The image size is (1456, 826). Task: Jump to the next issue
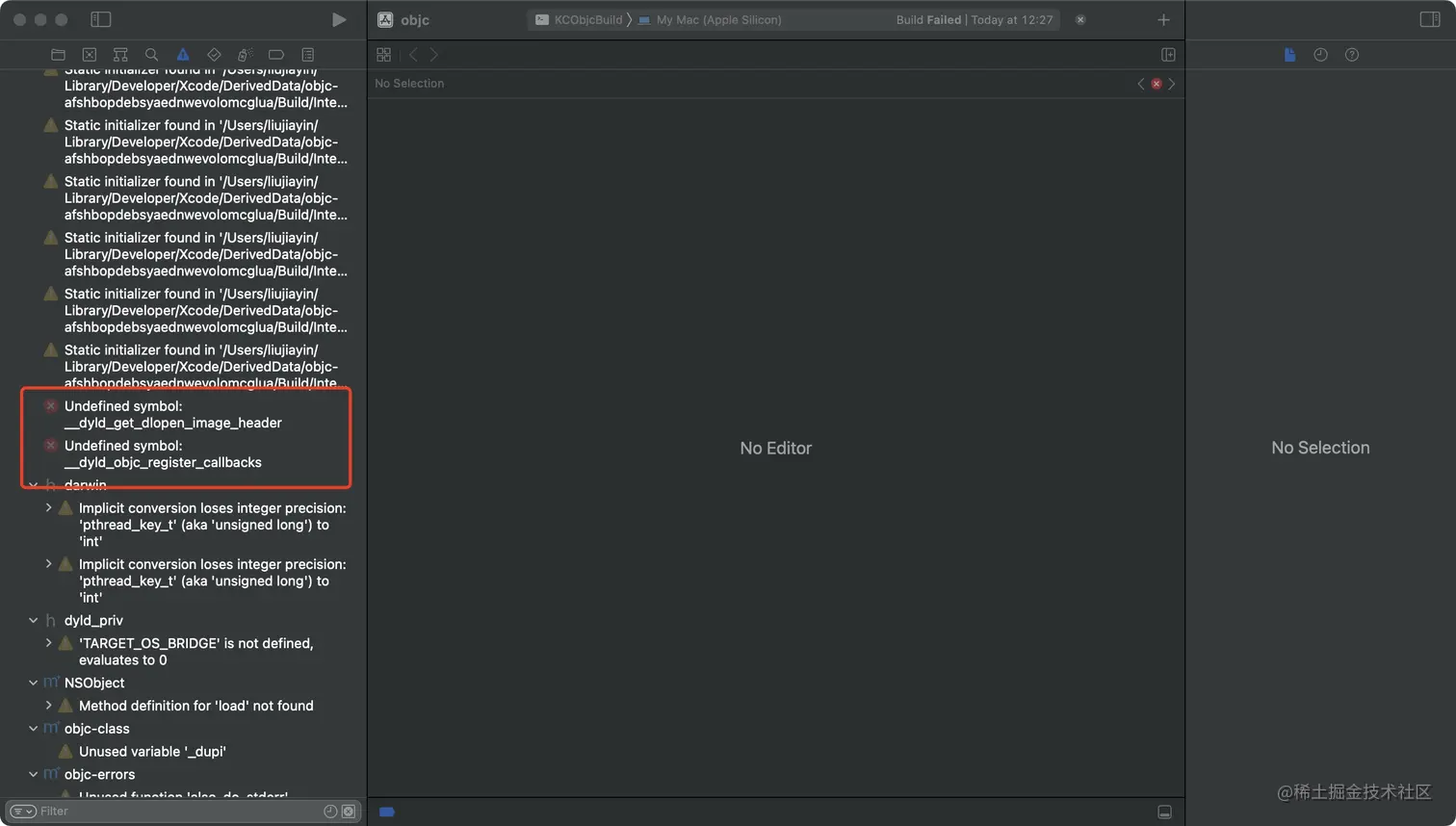[1172, 84]
